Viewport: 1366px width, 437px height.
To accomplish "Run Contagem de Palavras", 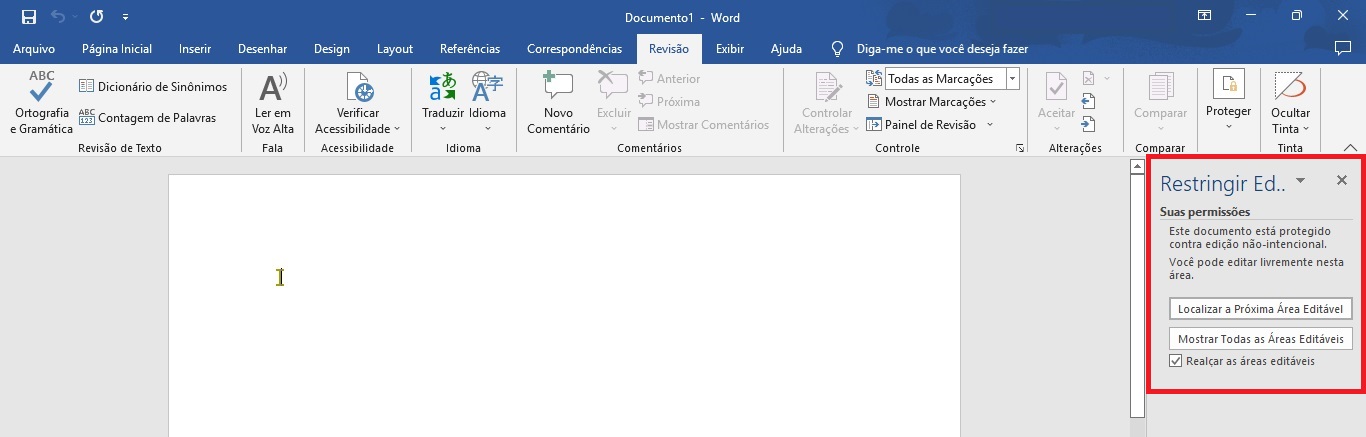I will [x=147, y=118].
